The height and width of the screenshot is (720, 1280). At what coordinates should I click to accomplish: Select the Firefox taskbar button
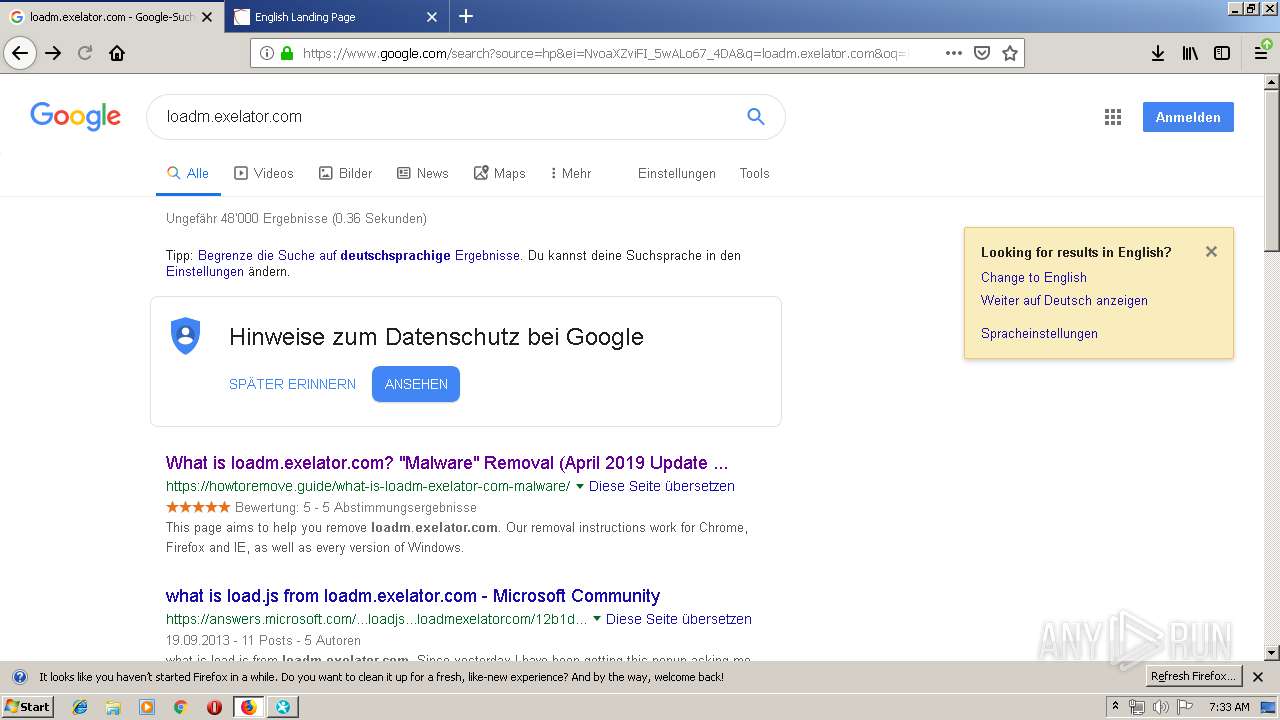(248, 707)
